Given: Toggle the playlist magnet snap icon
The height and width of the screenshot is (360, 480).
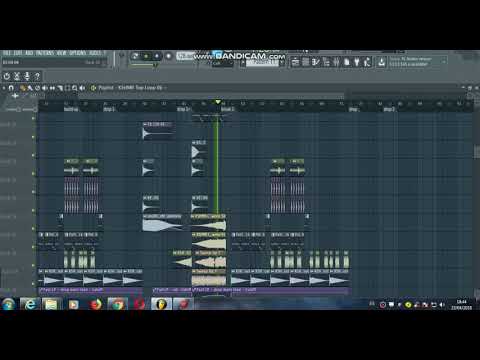Looking at the screenshot, I should point(11,88).
